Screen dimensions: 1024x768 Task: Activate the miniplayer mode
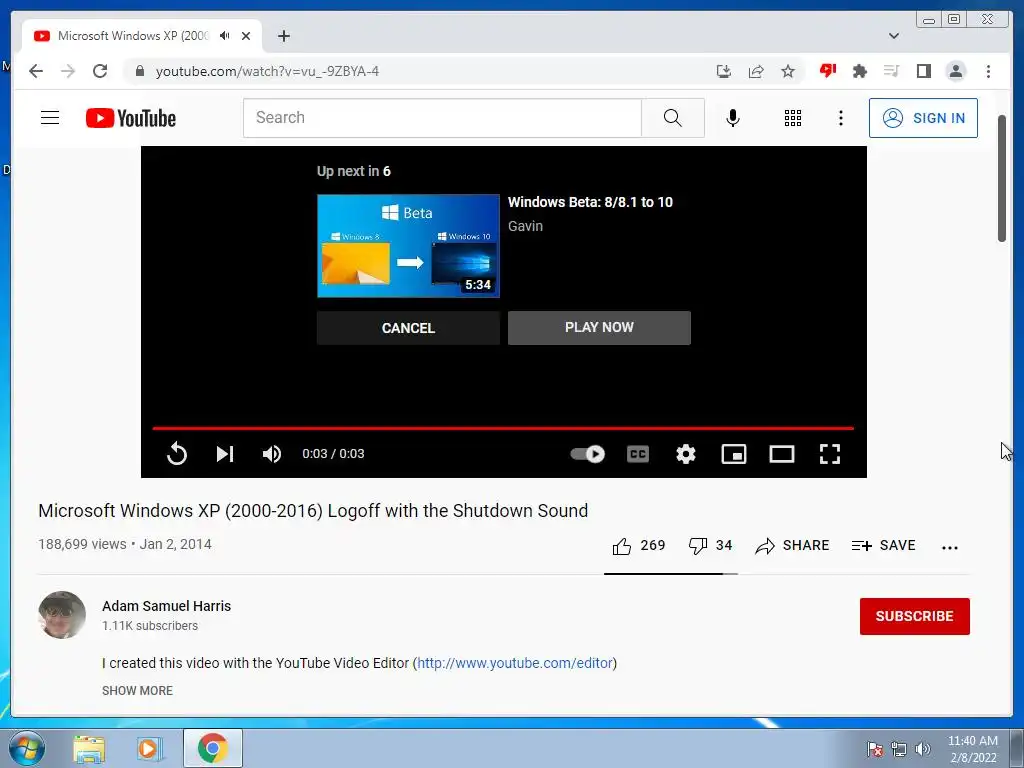[733, 453]
